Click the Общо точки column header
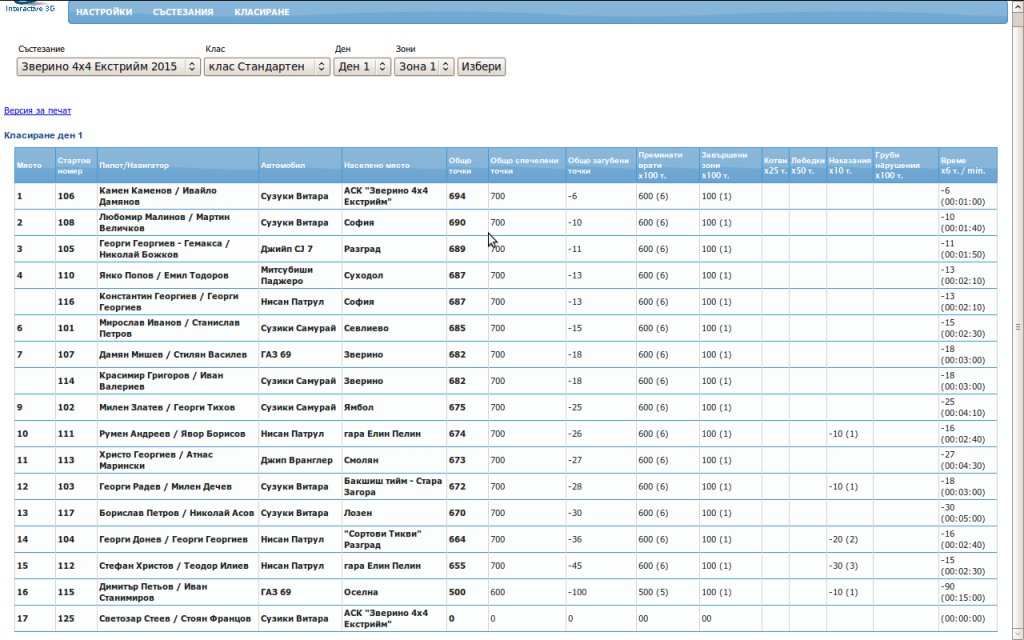 pos(460,165)
